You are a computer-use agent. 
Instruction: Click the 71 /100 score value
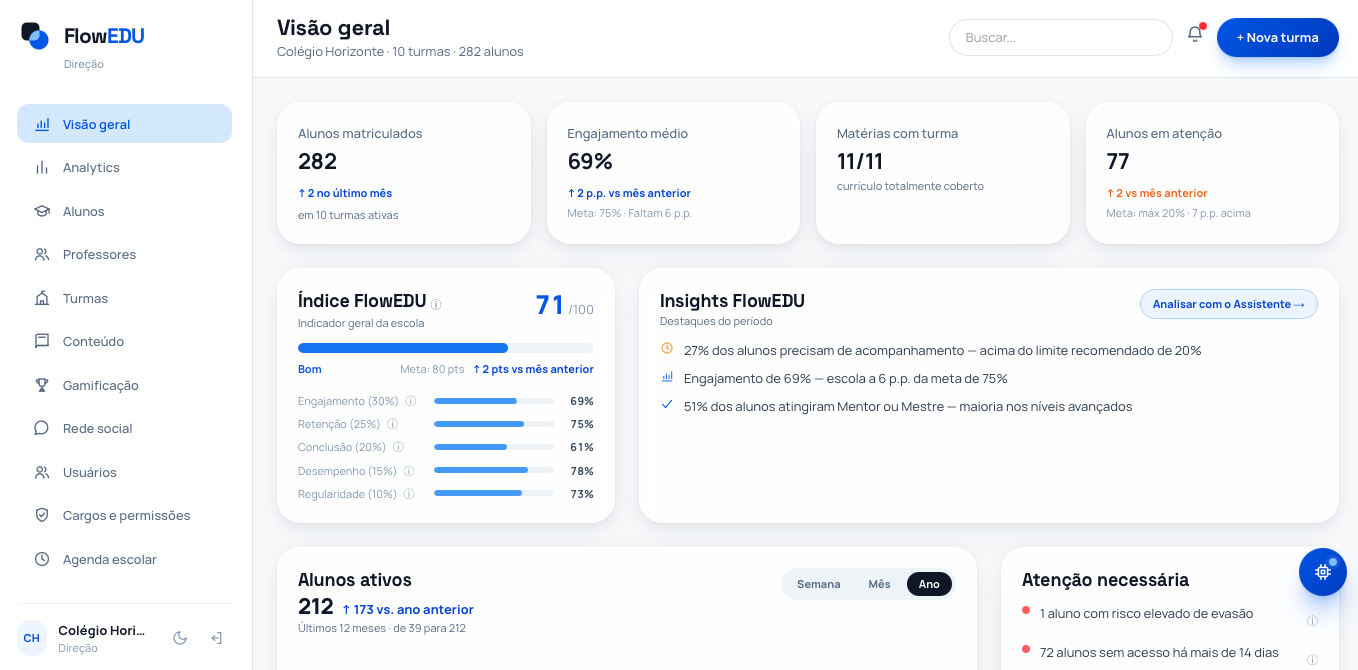(x=565, y=305)
